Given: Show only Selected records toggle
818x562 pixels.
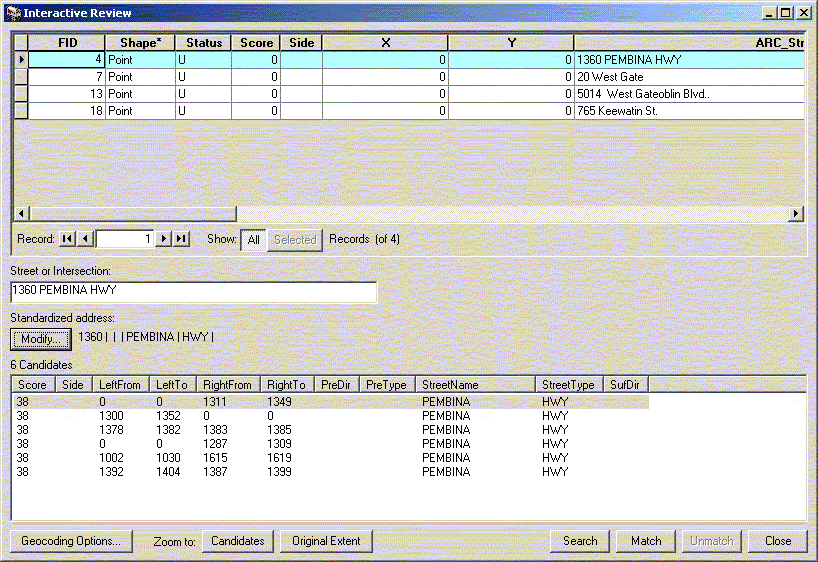Looking at the screenshot, I should click(x=295, y=239).
